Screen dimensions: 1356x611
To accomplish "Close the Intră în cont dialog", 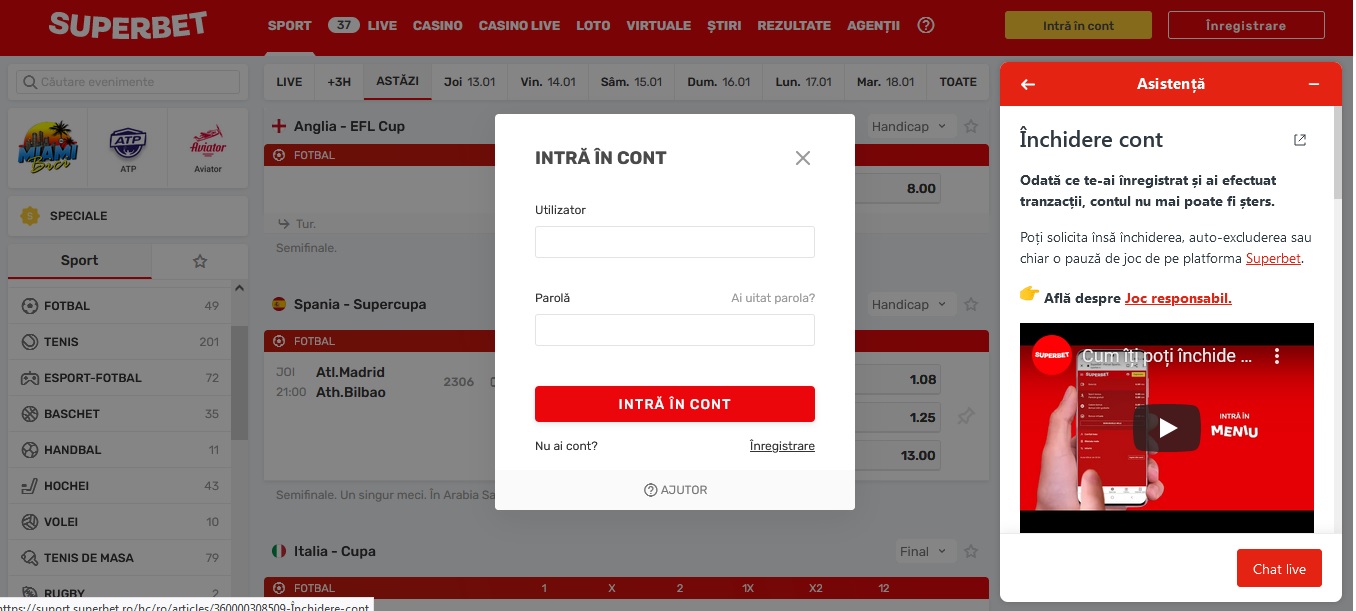I will coord(803,158).
